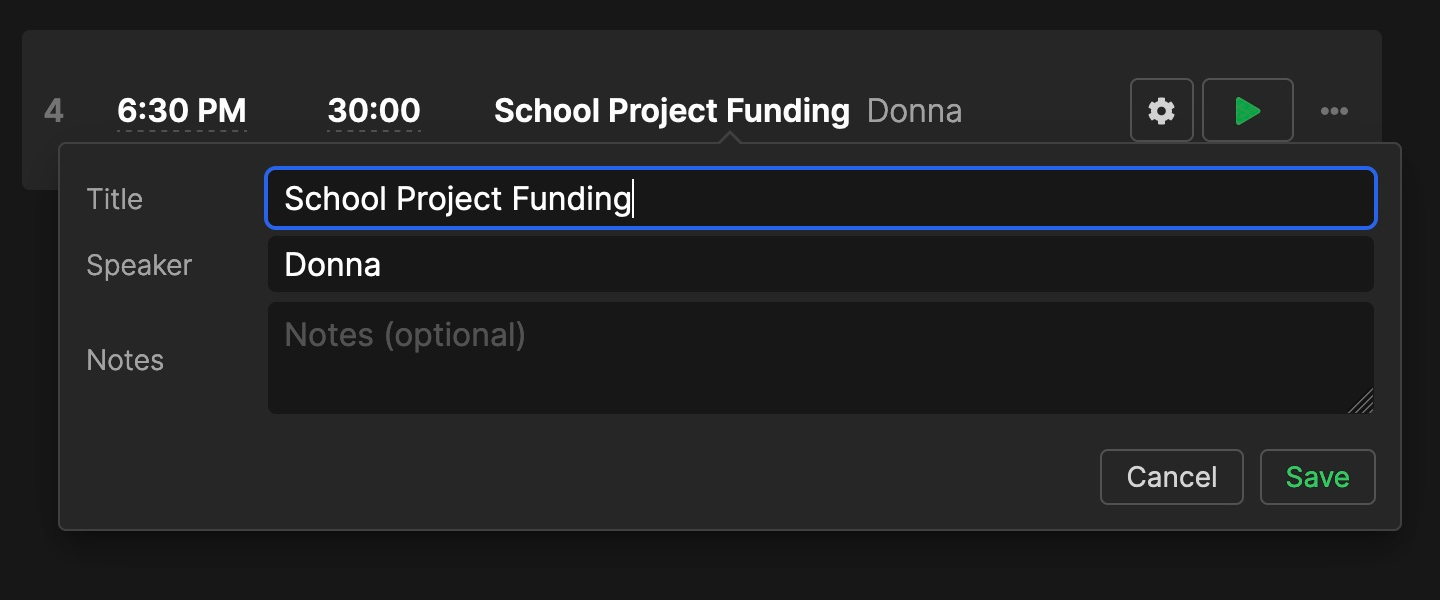Click into the Notes (optional) text area
The image size is (1440, 600).
click(820, 358)
